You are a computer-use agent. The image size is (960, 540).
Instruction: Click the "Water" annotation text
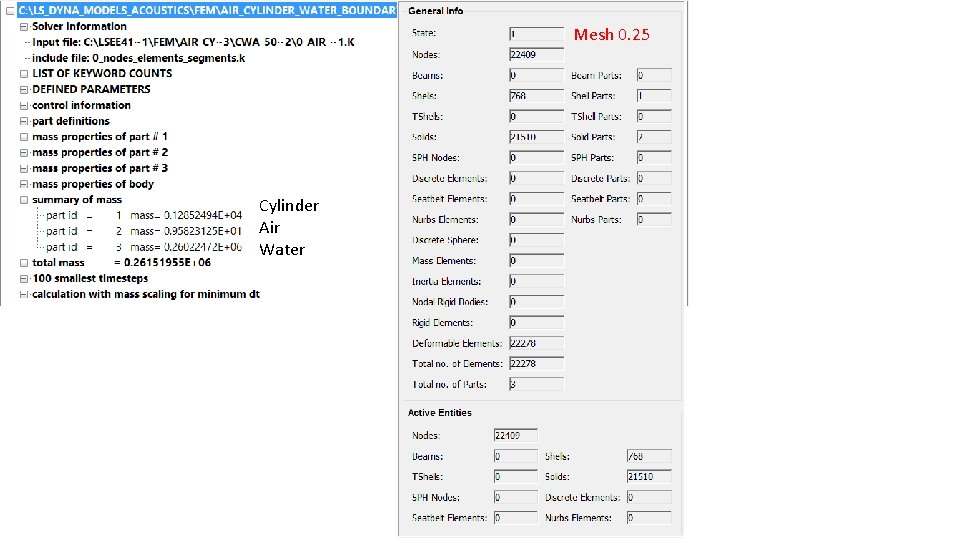(282, 250)
